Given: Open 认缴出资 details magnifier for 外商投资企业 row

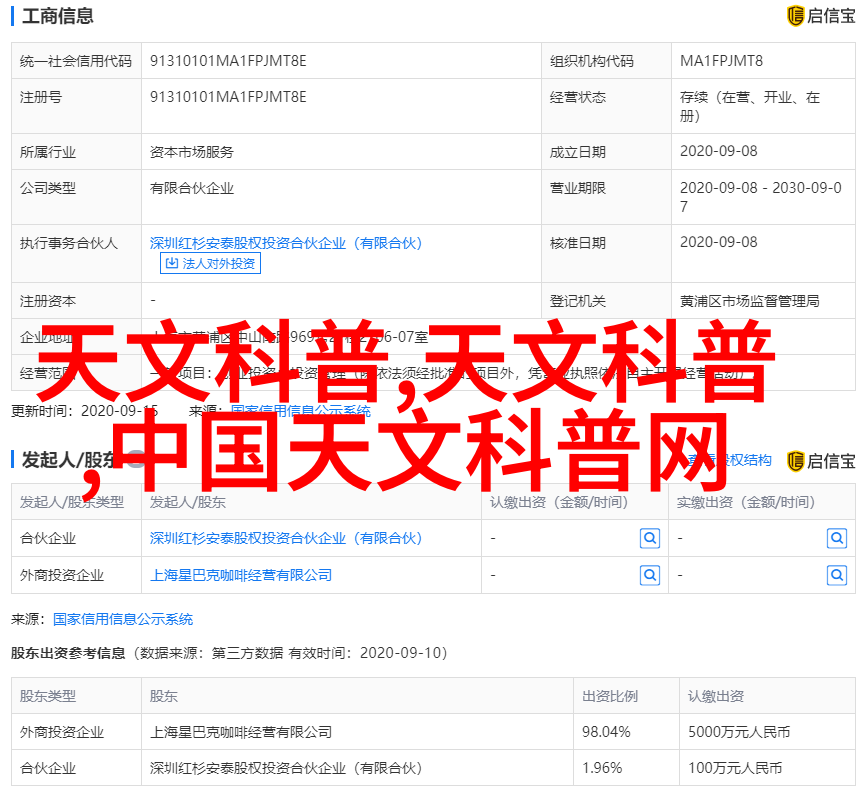Looking at the screenshot, I should click(x=650, y=576).
